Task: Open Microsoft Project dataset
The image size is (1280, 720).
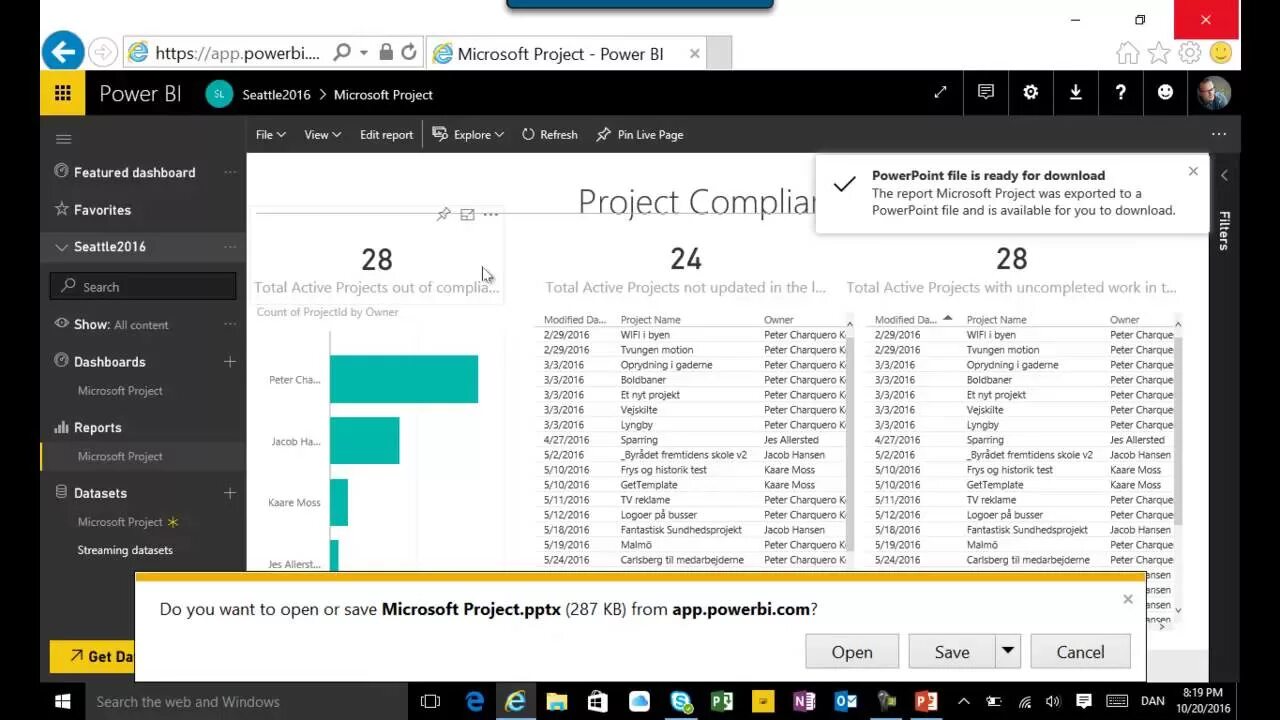Action: pyautogui.click(x=120, y=522)
